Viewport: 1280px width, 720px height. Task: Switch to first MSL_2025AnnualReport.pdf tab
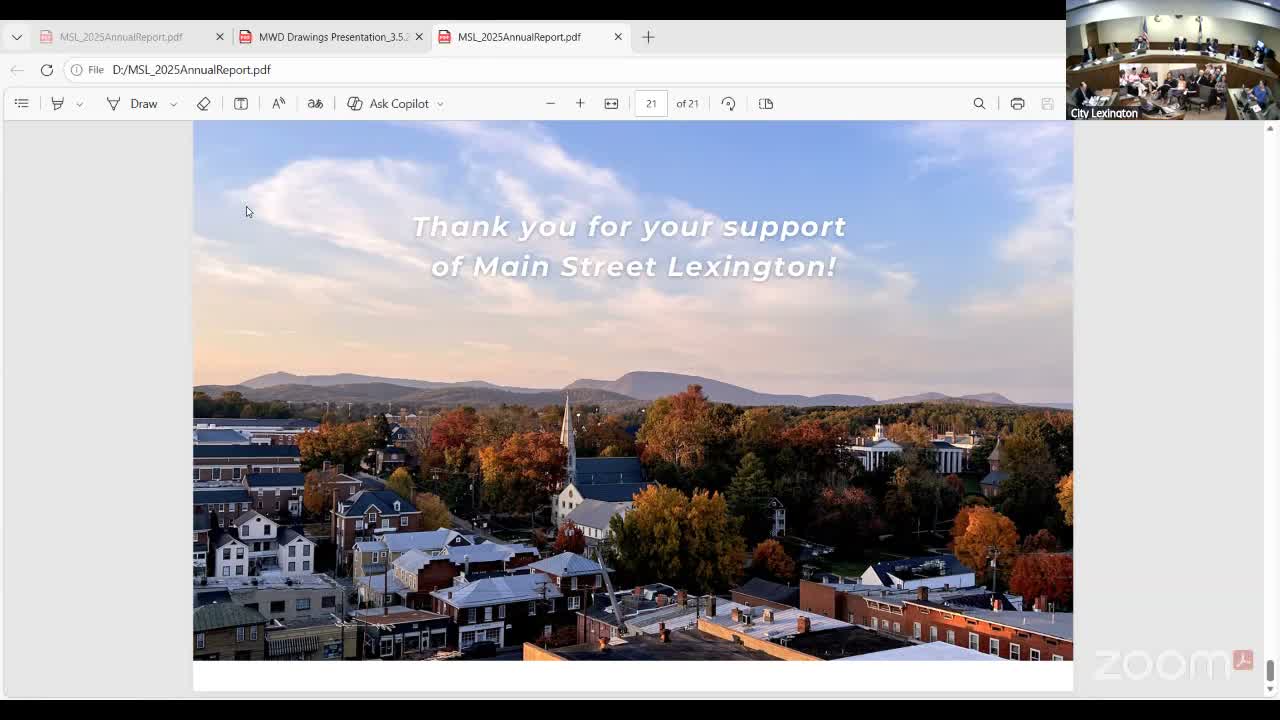[x=121, y=37]
